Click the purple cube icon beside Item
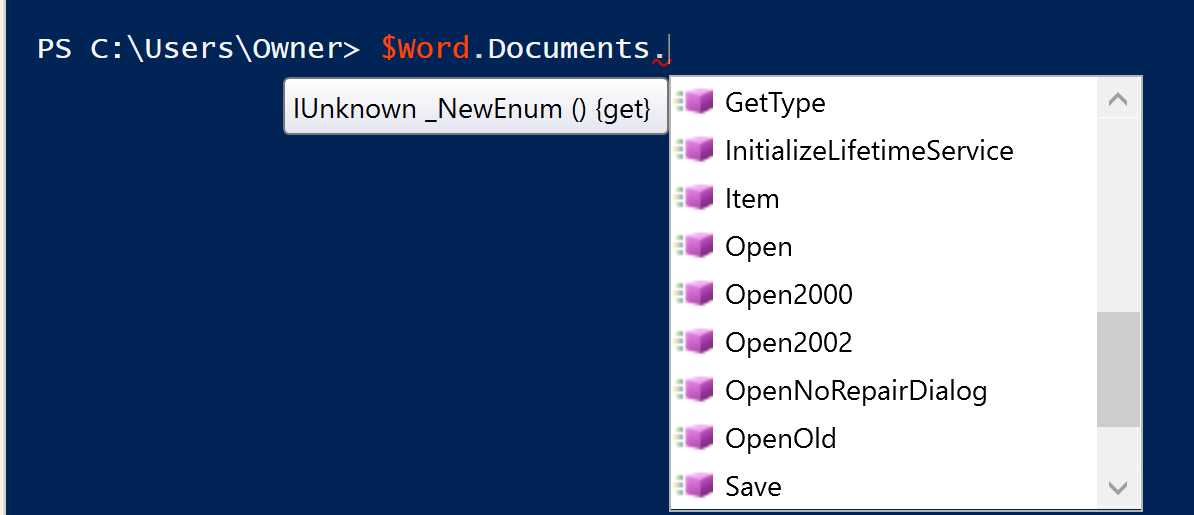The width and height of the screenshot is (1194, 515). (695, 198)
